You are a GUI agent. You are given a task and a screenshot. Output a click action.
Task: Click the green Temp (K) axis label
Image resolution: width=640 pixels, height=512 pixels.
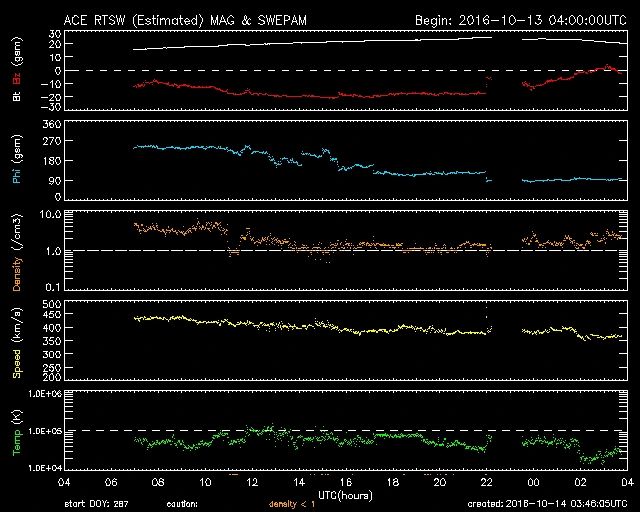click(x=16, y=430)
